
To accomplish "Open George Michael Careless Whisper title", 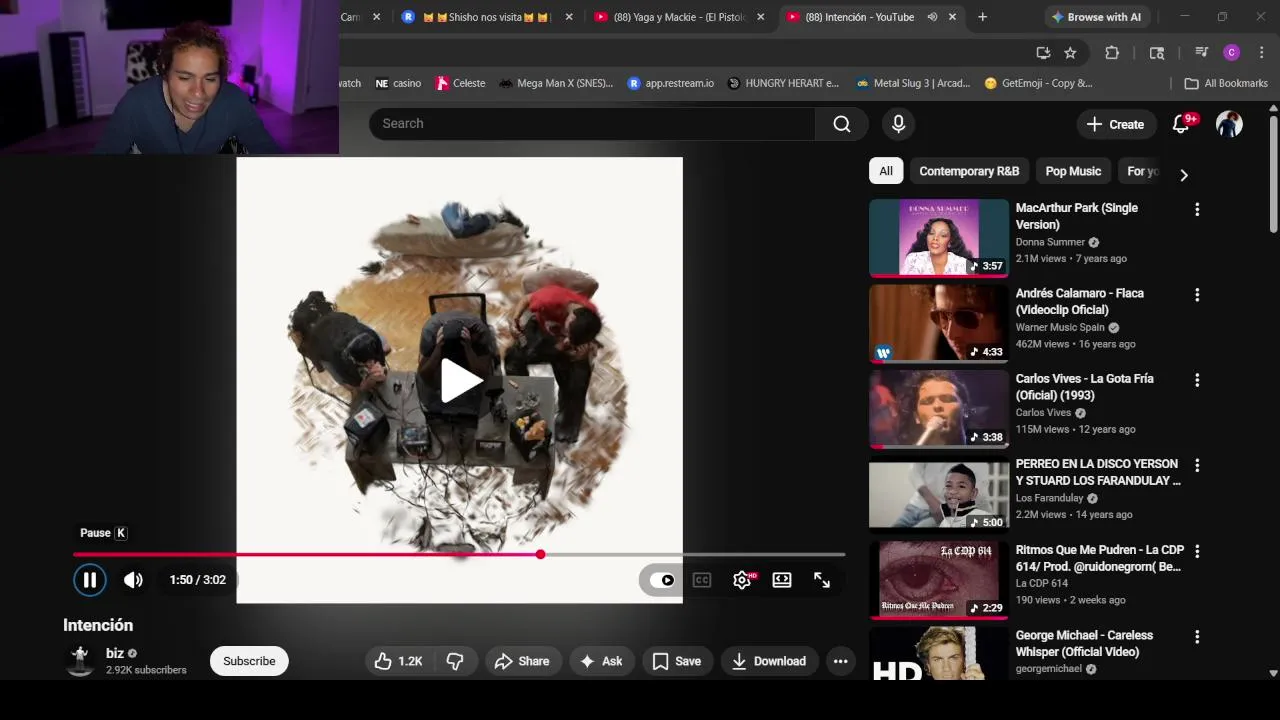I will [1084, 643].
